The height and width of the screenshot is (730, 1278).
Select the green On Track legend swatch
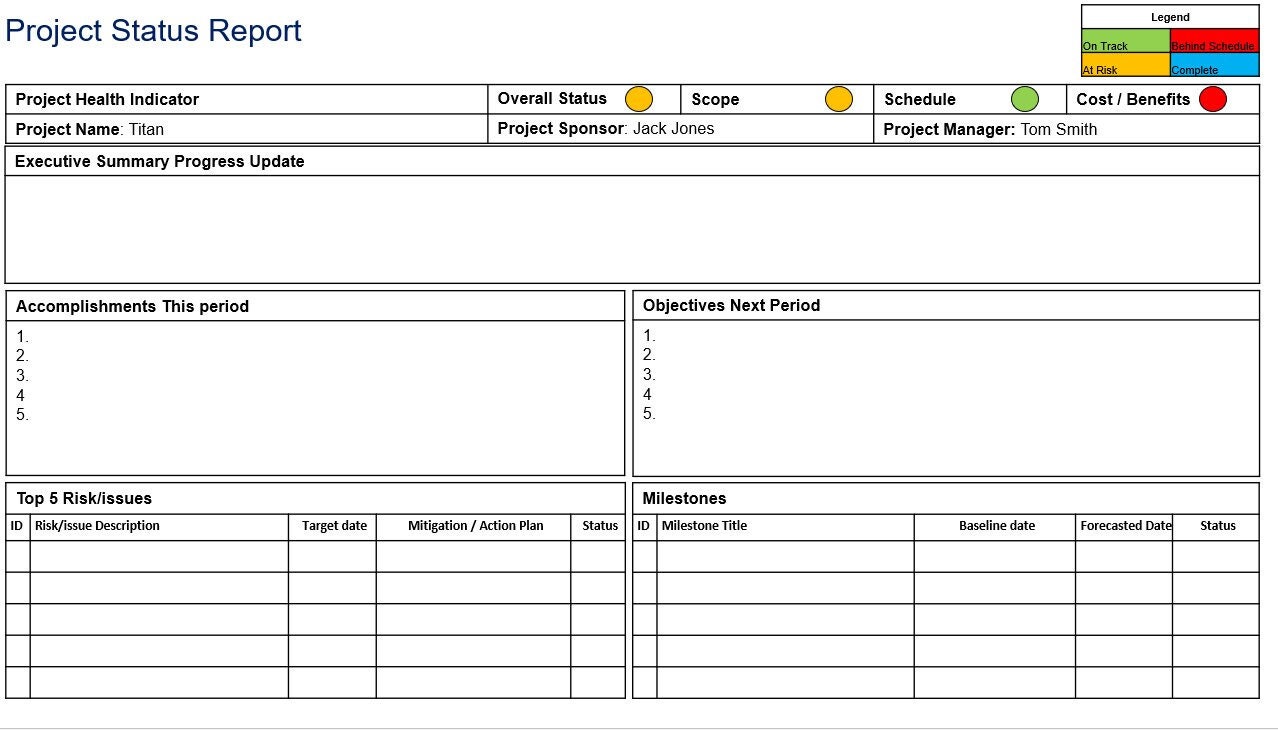pyautogui.click(x=1126, y=40)
